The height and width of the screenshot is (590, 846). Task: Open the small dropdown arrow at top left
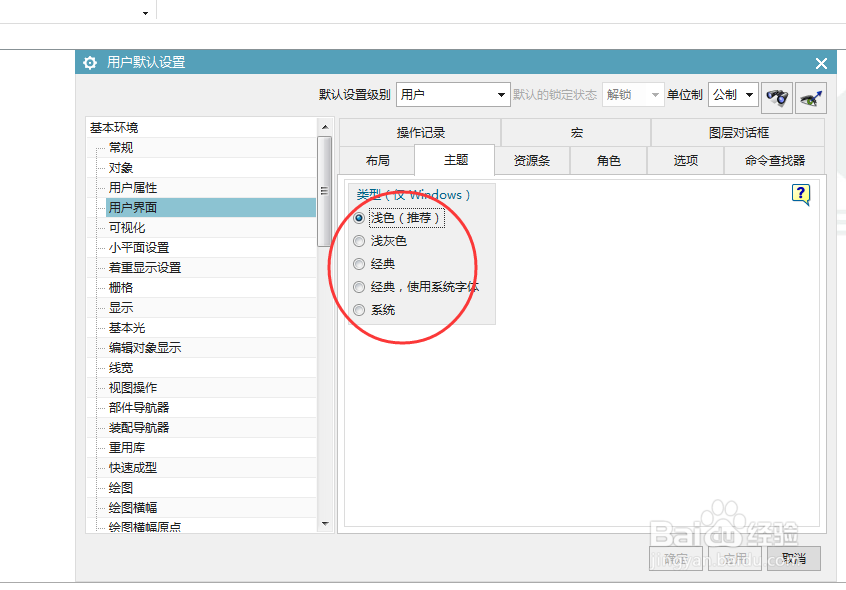pos(145,13)
